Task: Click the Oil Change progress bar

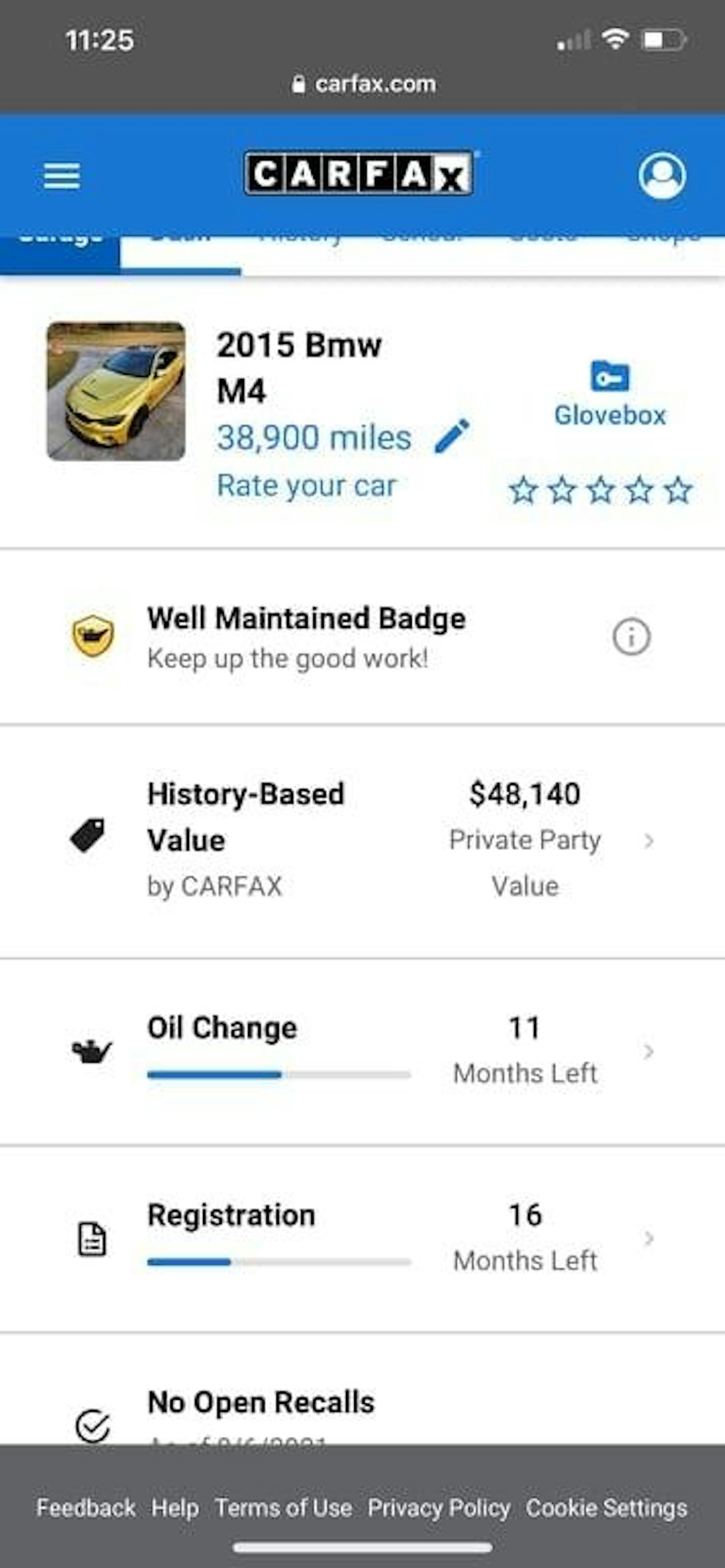Action: point(279,1075)
